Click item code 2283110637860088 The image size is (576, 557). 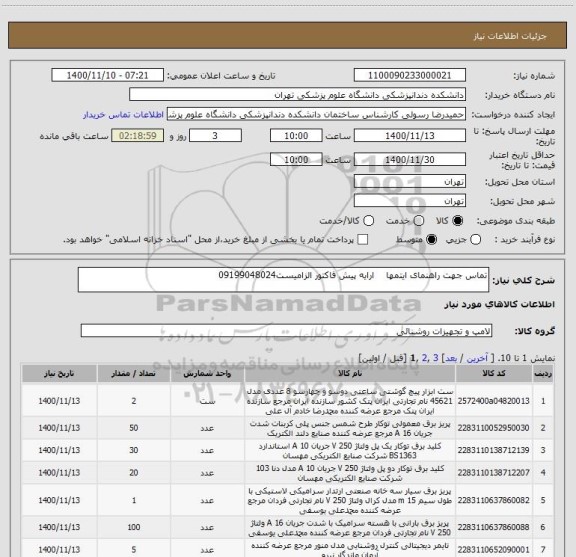point(494,527)
